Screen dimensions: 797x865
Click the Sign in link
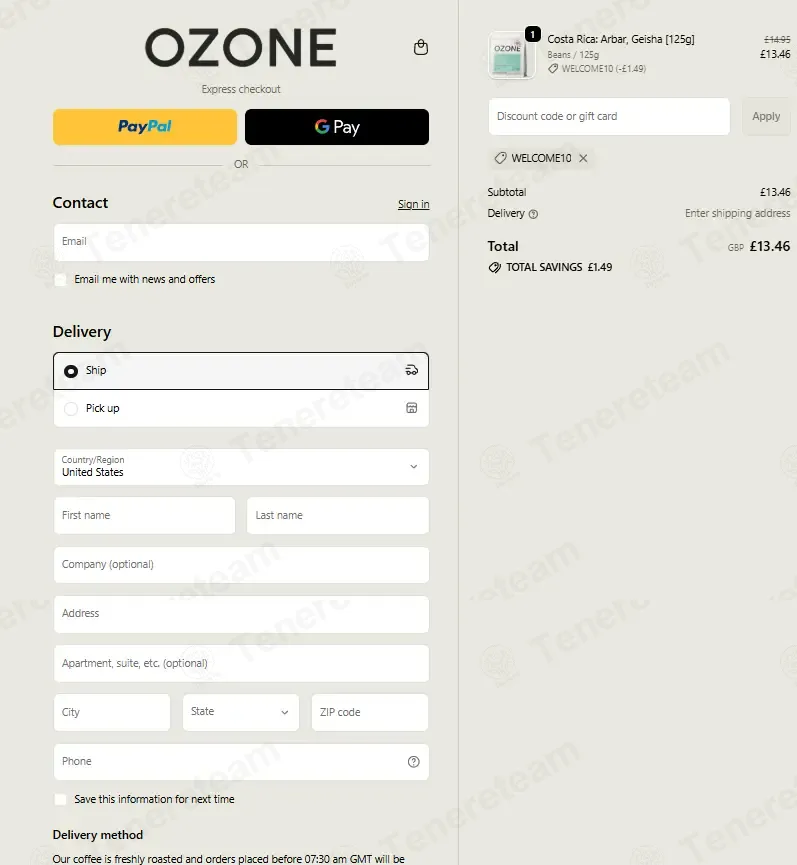pos(414,204)
